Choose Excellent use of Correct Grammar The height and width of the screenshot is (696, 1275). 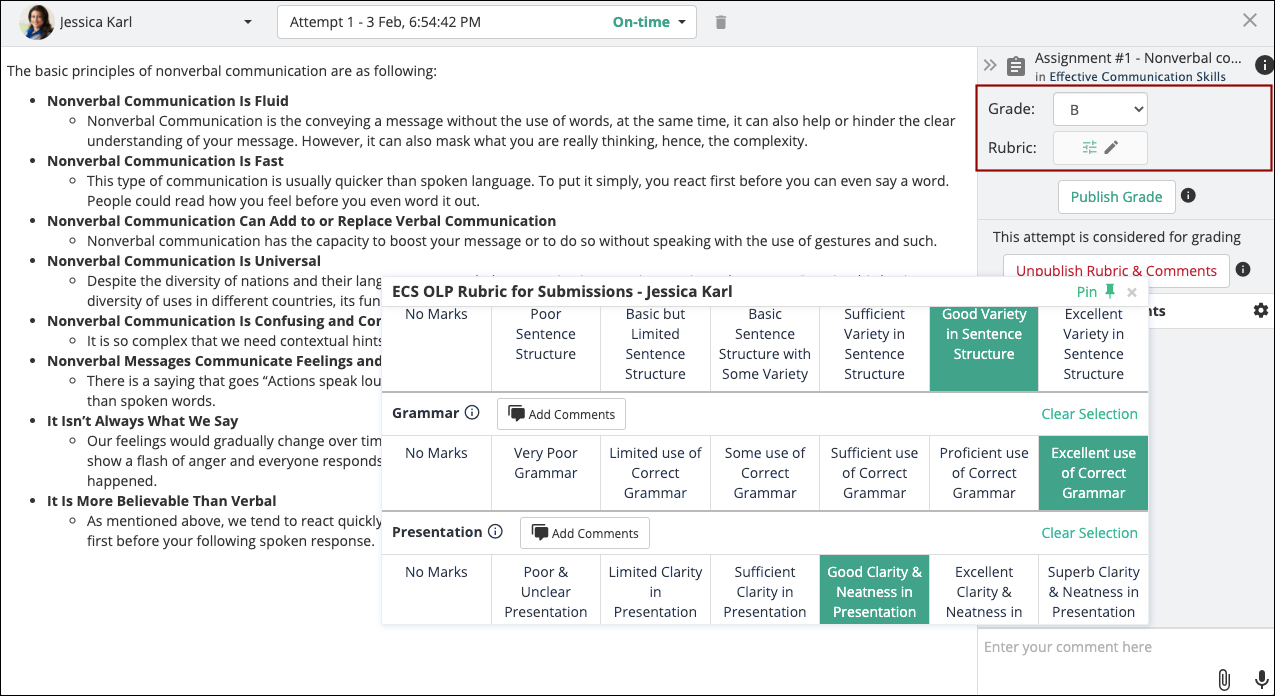tap(1093, 473)
